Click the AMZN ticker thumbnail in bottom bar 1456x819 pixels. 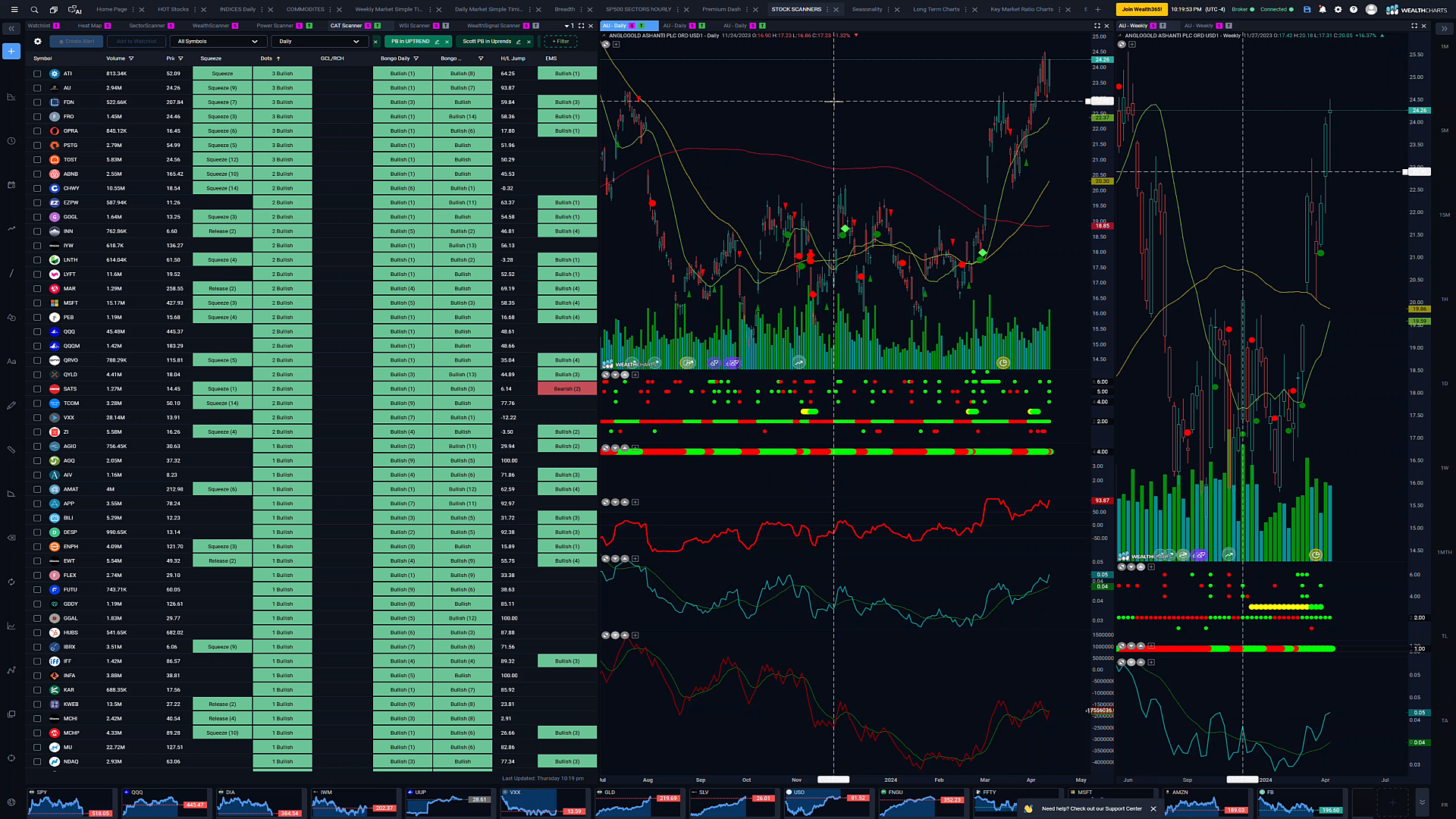[x=1207, y=802]
